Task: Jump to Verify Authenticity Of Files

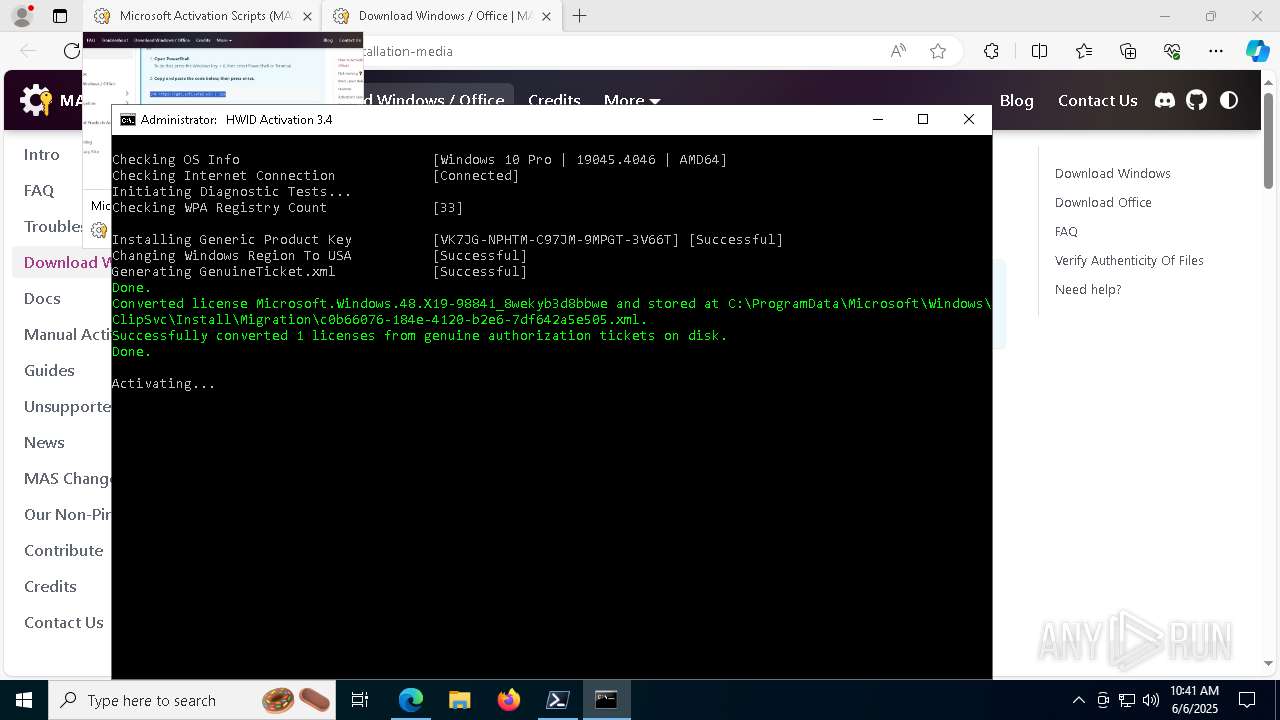Action: click(1129, 260)
